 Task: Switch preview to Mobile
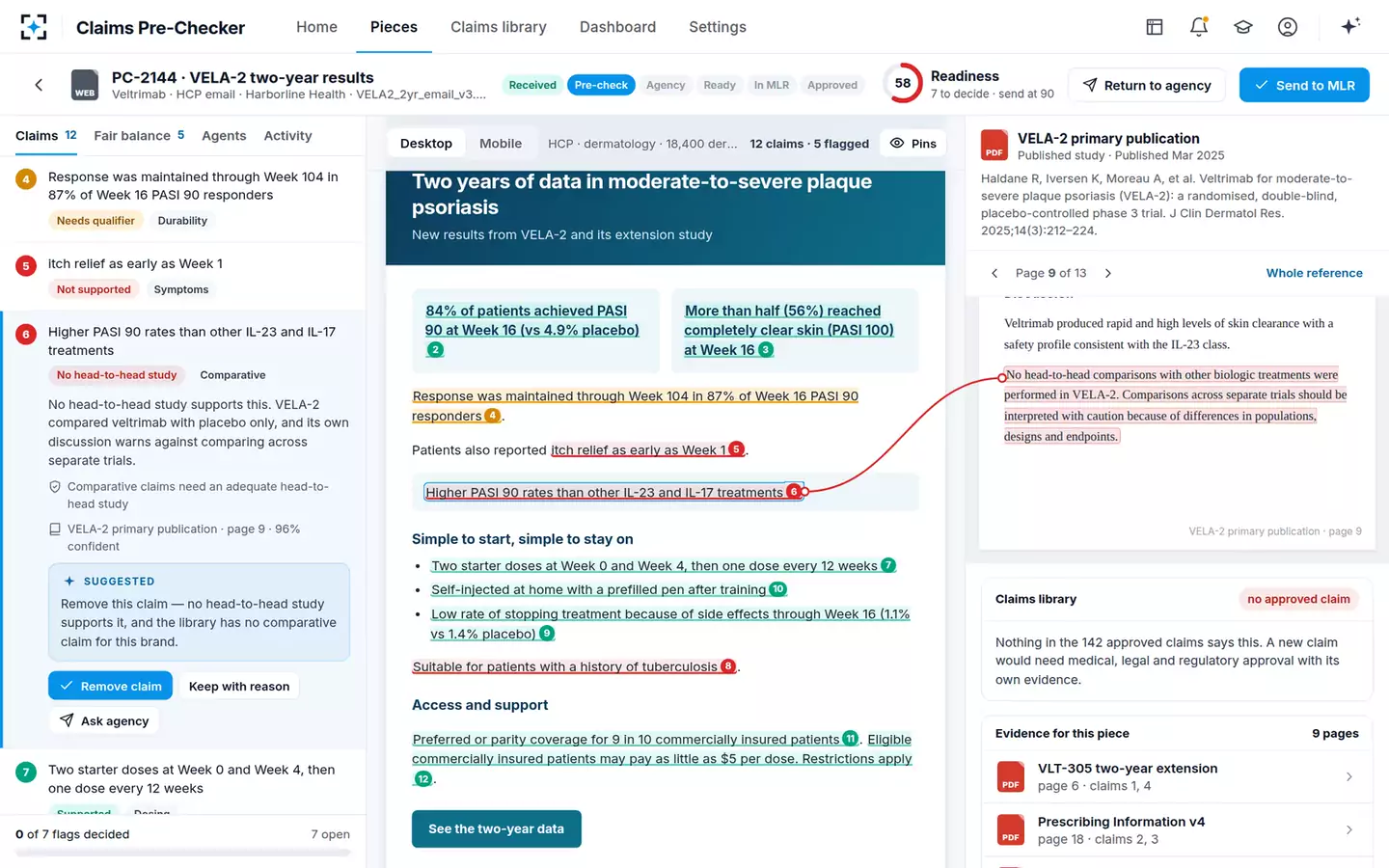tap(501, 143)
